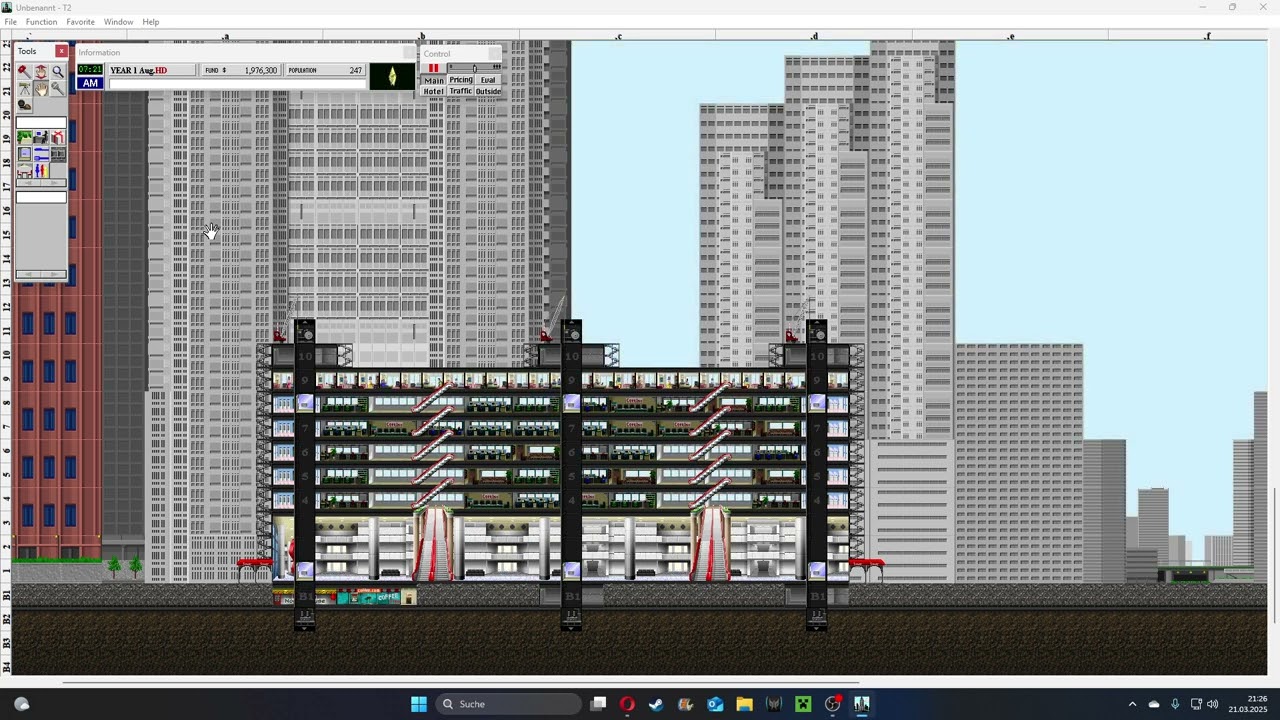1280x720 pixels.
Task: Open Steam from the taskbar
Action: click(x=656, y=704)
